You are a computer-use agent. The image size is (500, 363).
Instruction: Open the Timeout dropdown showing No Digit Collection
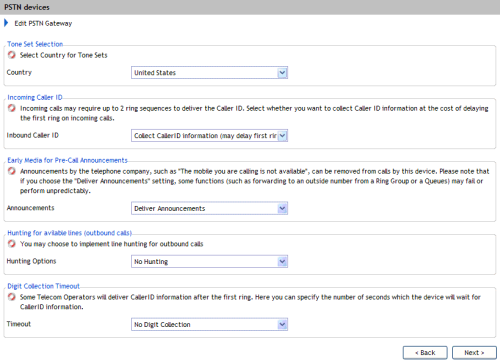coord(209,324)
